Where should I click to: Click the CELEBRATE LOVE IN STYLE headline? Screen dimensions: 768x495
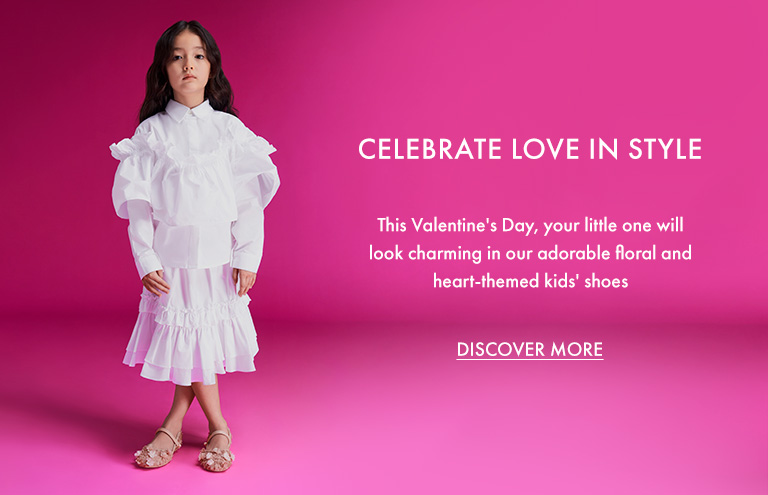tap(530, 149)
